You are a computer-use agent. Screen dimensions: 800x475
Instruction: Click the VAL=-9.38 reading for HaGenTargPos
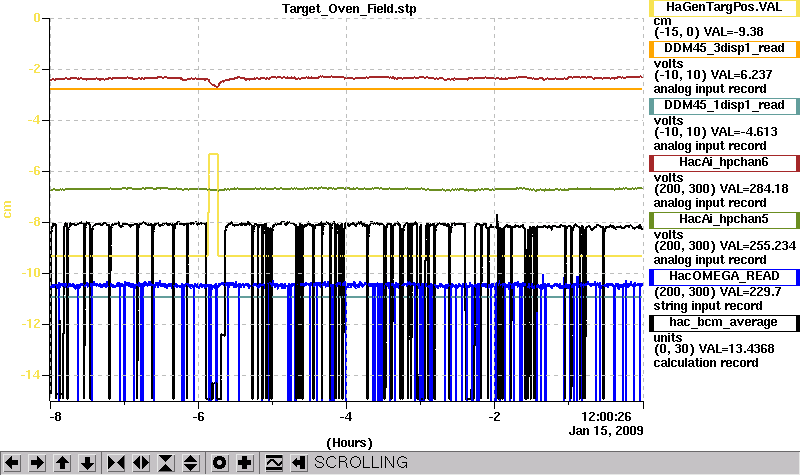tap(734, 32)
